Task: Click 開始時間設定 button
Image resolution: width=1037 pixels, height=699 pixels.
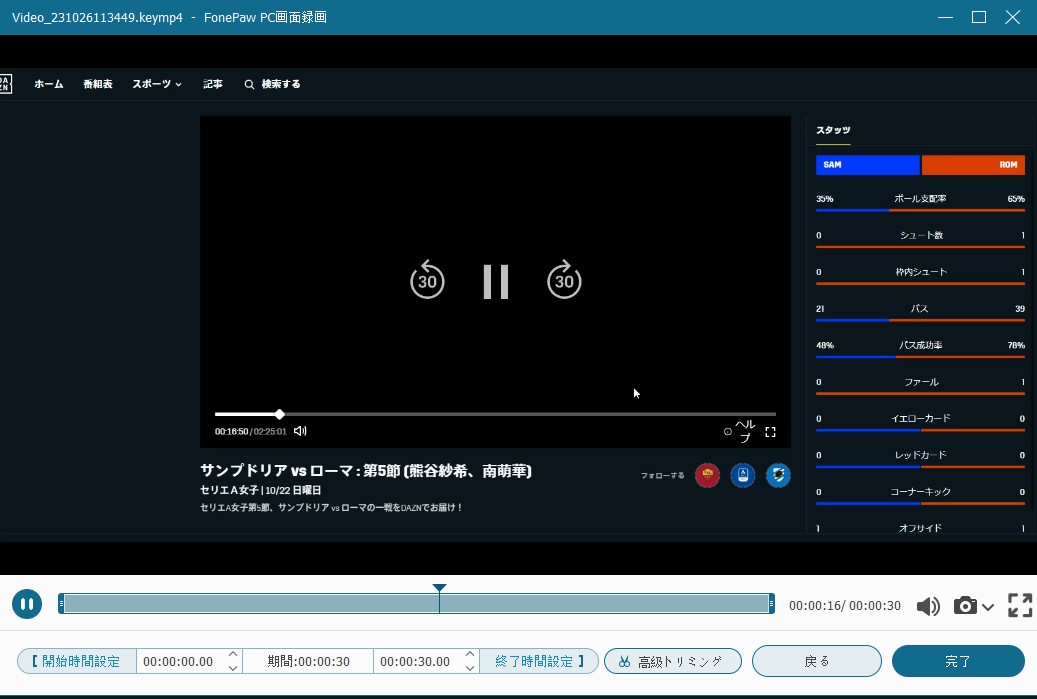Action: 77,661
